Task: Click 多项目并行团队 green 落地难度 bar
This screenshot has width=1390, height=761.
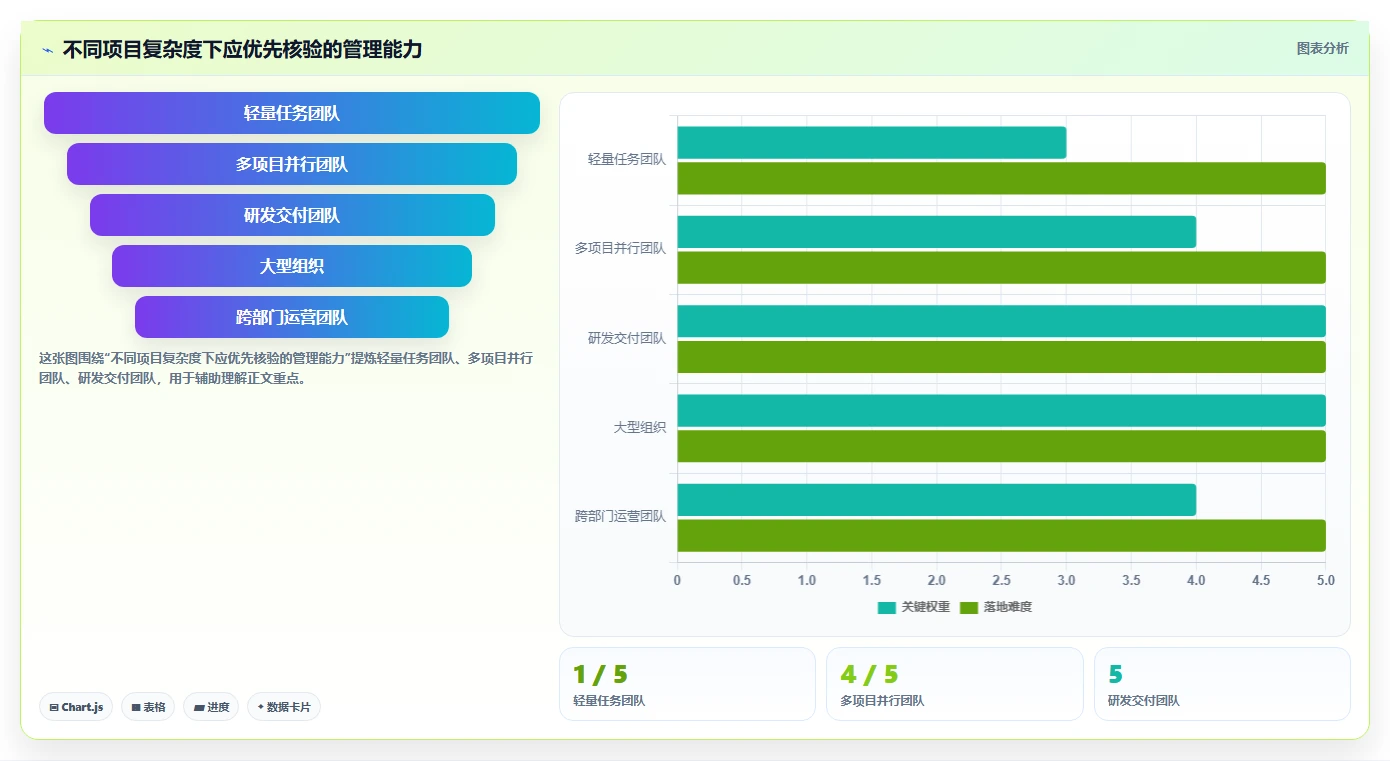Action: (1001, 267)
